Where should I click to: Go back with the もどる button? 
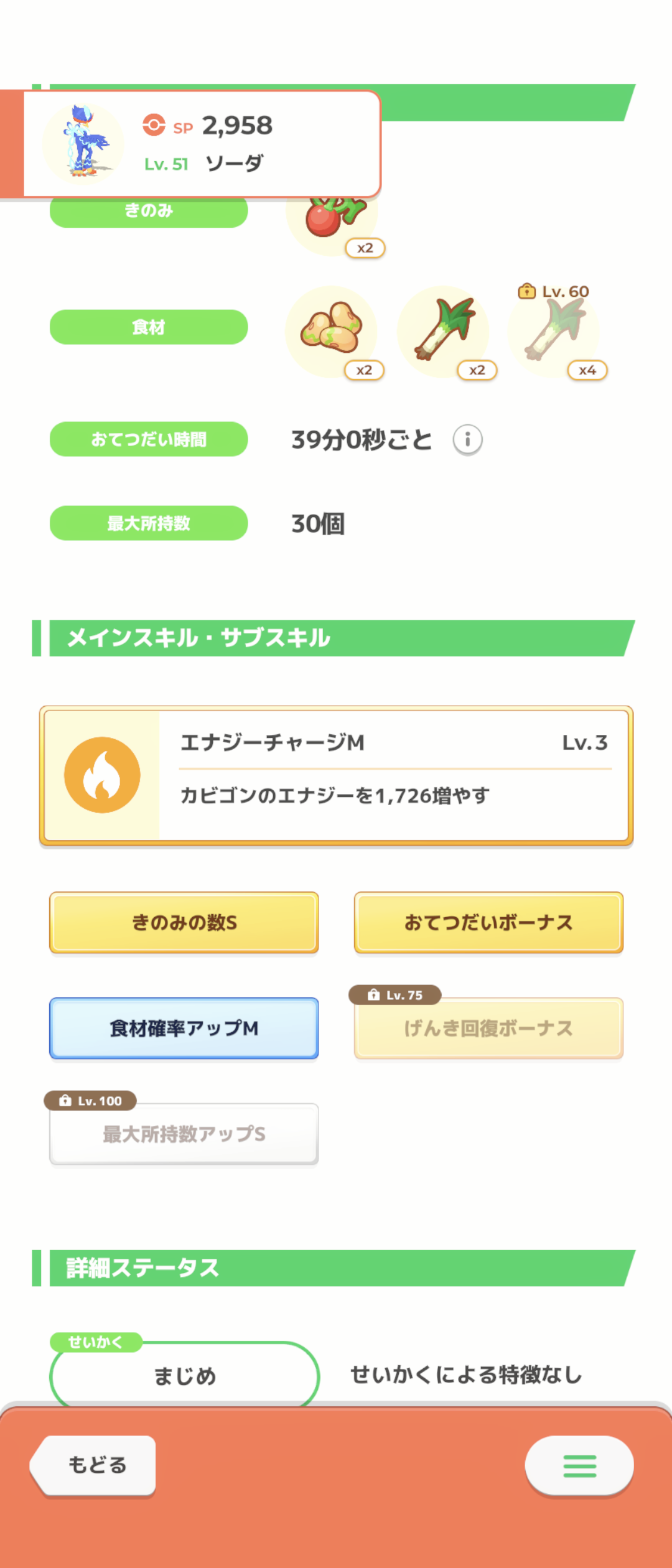point(93,1465)
